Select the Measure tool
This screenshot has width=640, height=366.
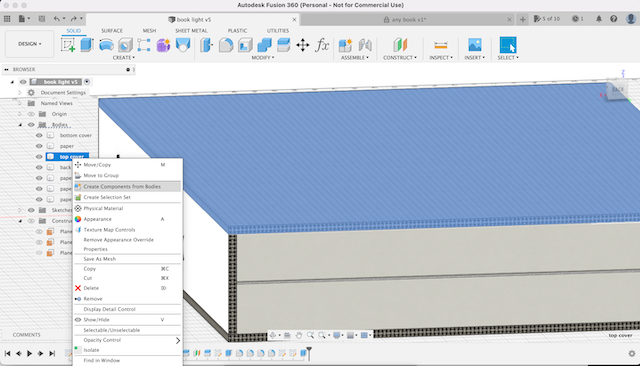[441, 45]
